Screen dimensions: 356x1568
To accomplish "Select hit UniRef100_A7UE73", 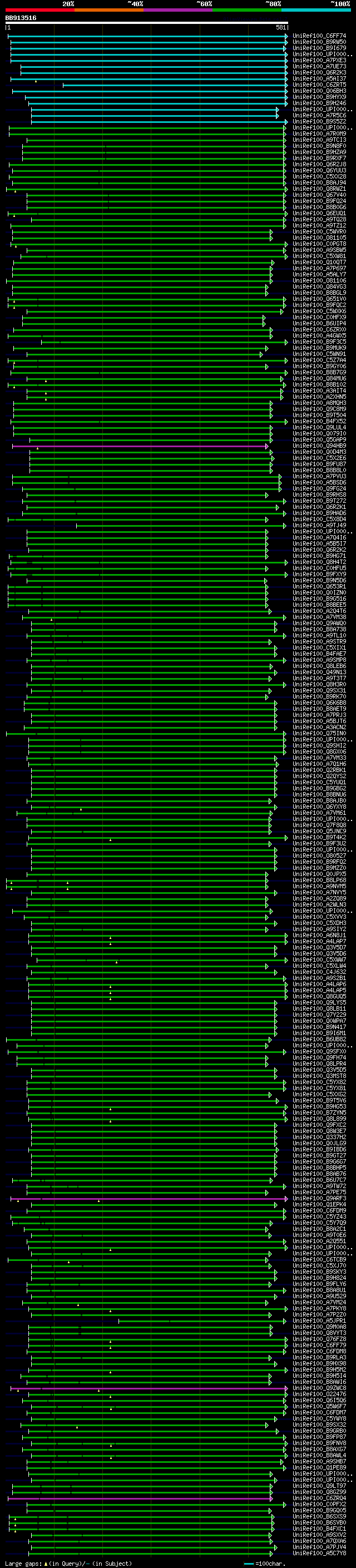I will click(319, 66).
